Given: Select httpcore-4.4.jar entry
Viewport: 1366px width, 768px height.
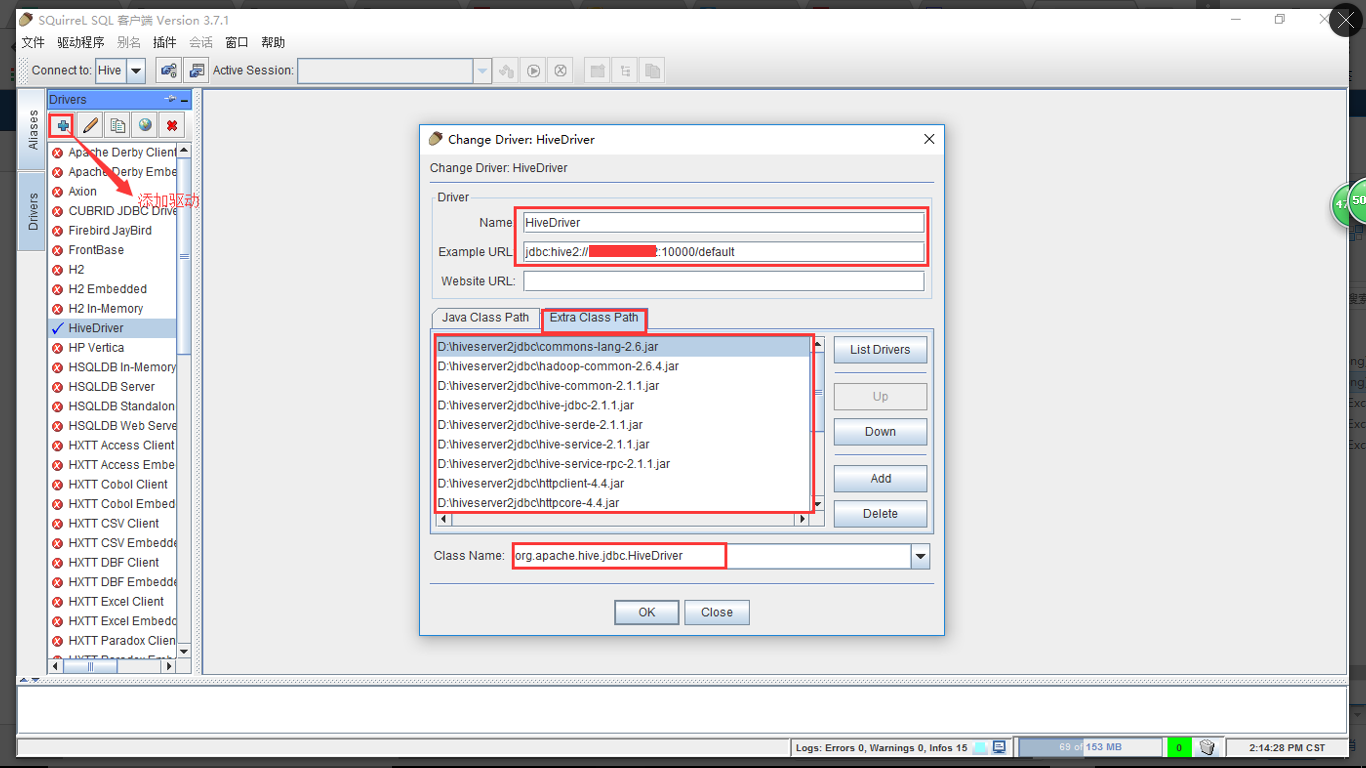Looking at the screenshot, I should click(x=623, y=503).
